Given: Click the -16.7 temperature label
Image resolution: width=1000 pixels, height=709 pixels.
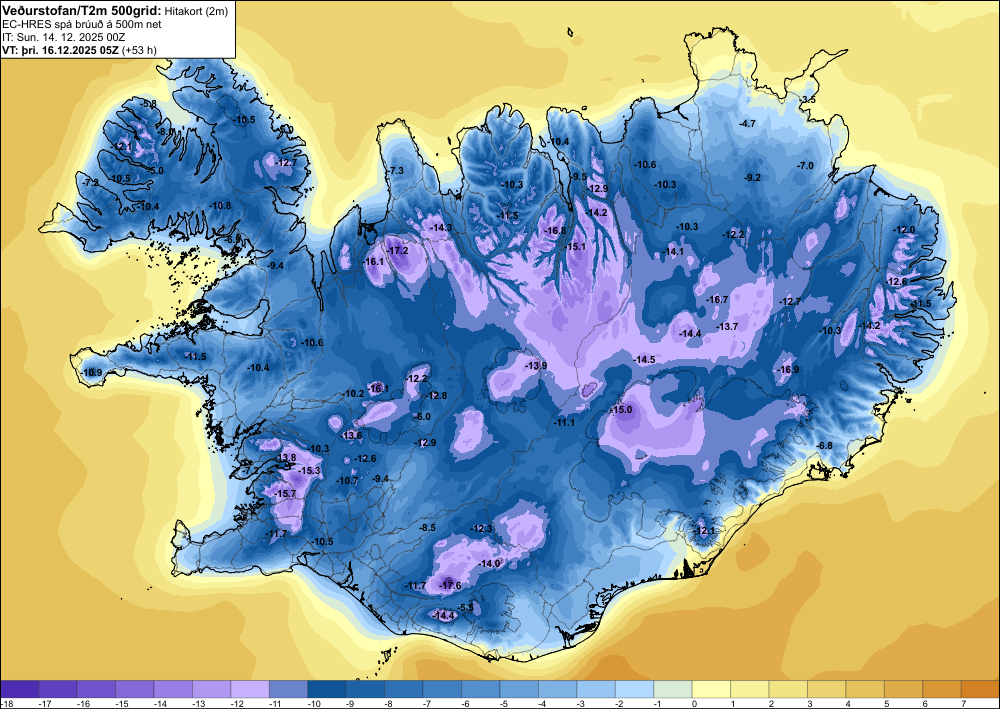Looking at the screenshot, I should click(717, 299).
